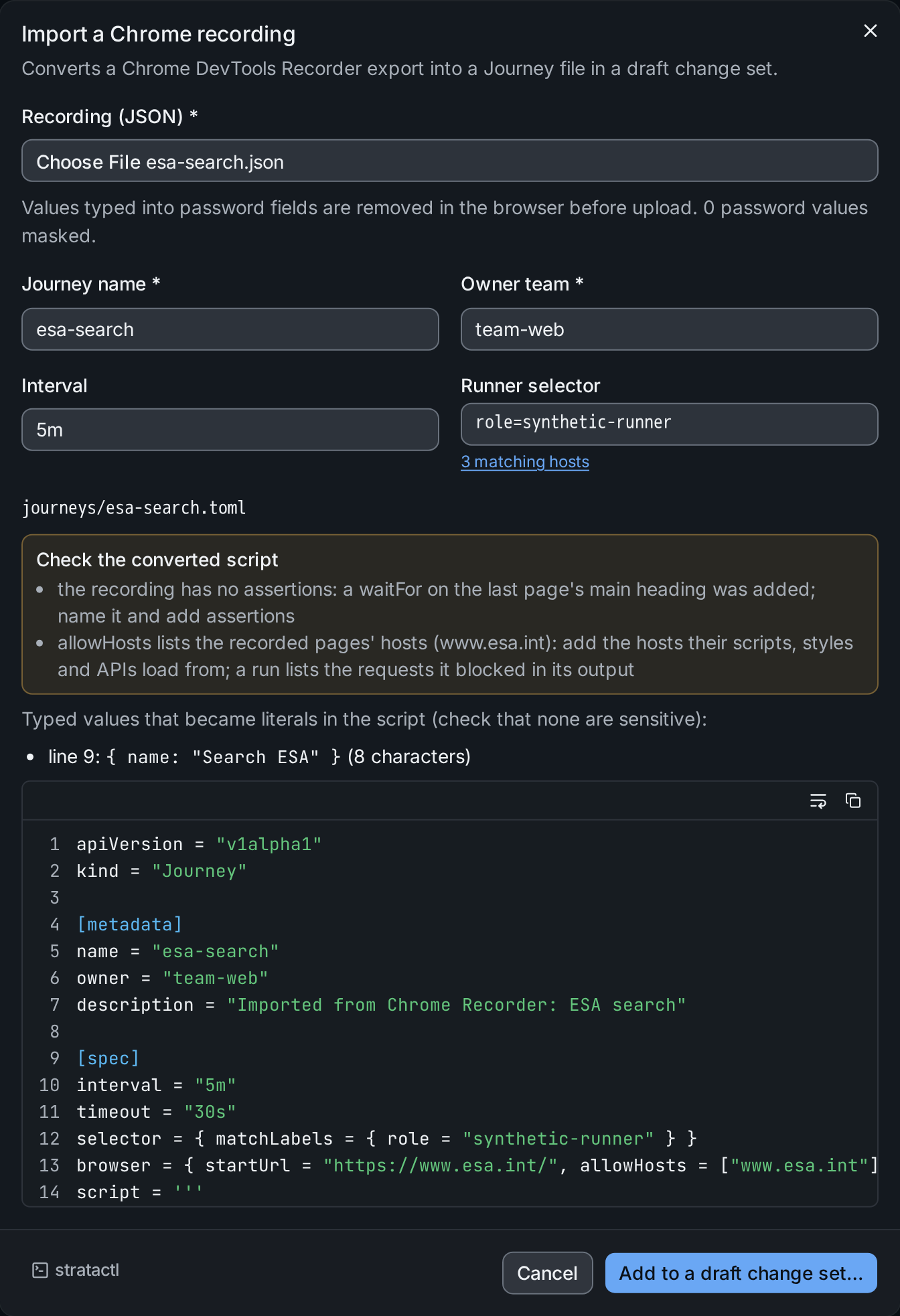Click the description code line
The width and height of the screenshot is (900, 1316).
381,1005
